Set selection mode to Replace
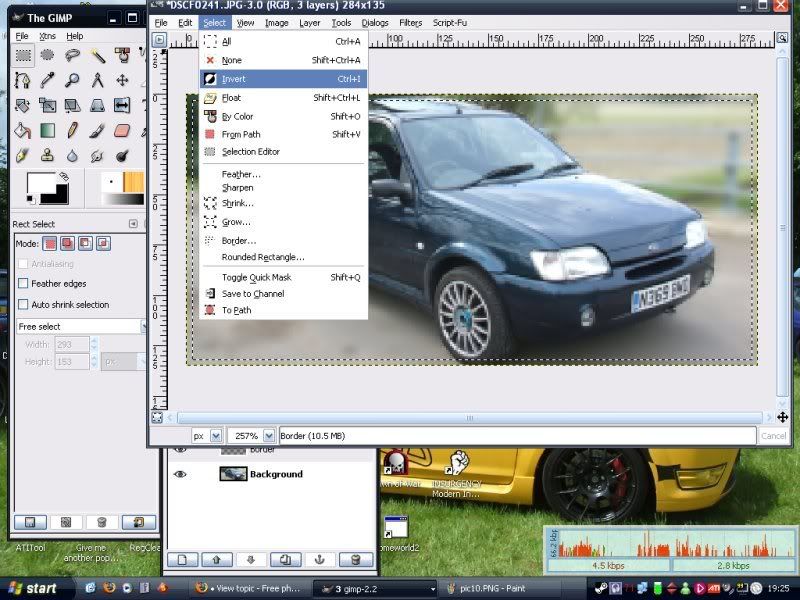Screen dimensions: 800x600 click(49, 243)
